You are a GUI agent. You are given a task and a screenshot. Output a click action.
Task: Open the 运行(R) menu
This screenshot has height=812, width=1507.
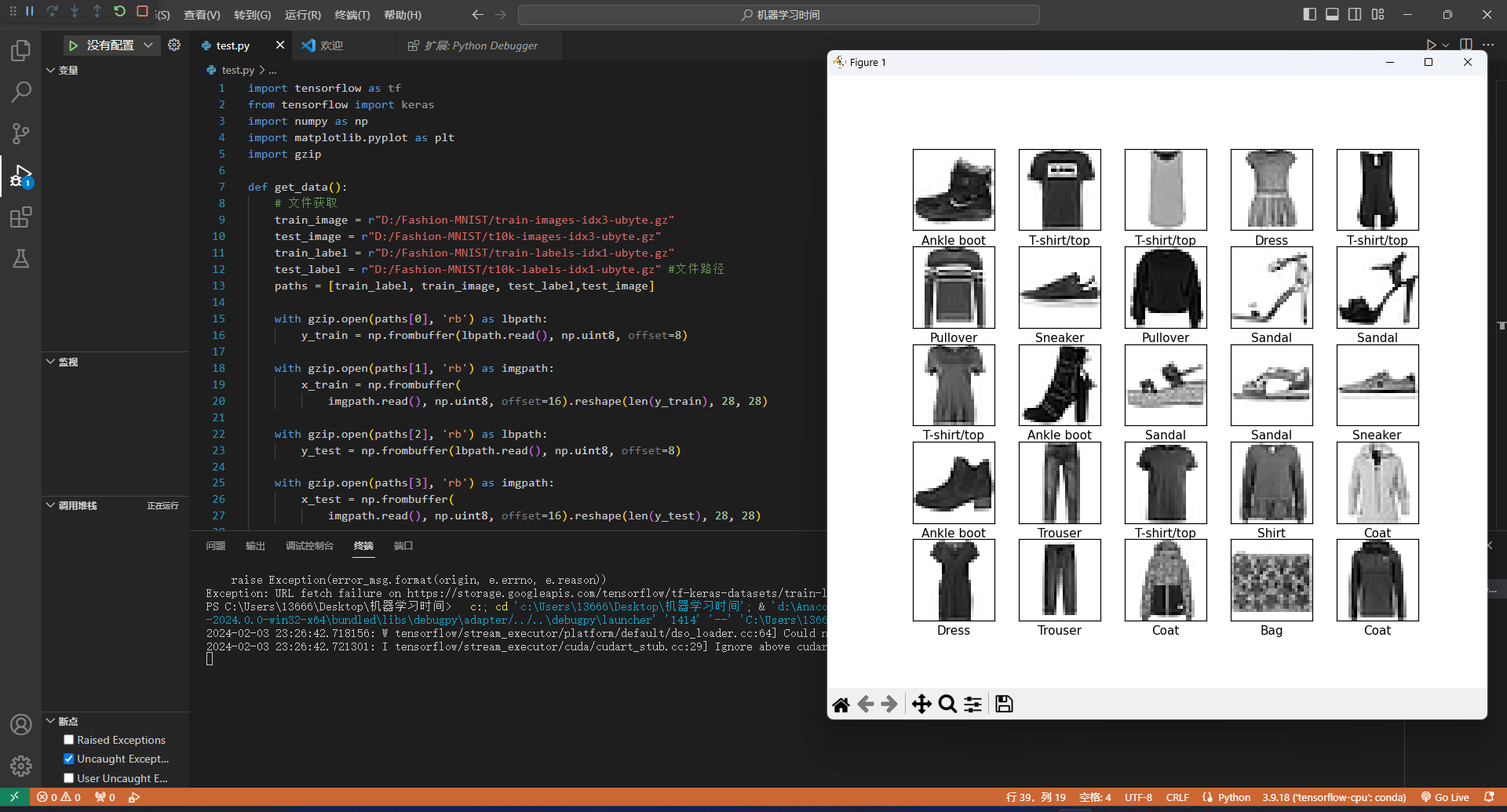[302, 15]
